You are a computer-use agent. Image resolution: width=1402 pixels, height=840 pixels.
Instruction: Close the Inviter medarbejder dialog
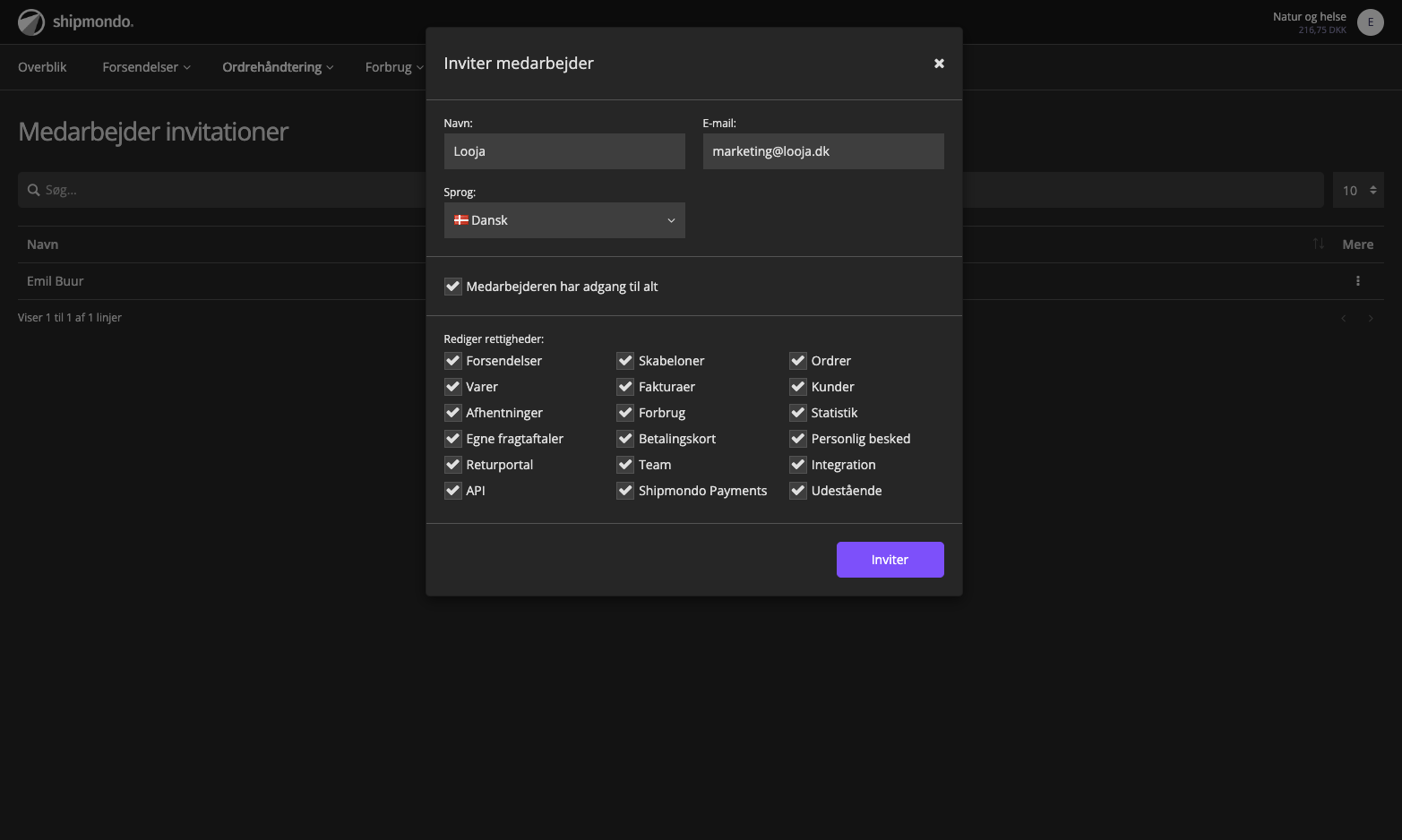[939, 64]
